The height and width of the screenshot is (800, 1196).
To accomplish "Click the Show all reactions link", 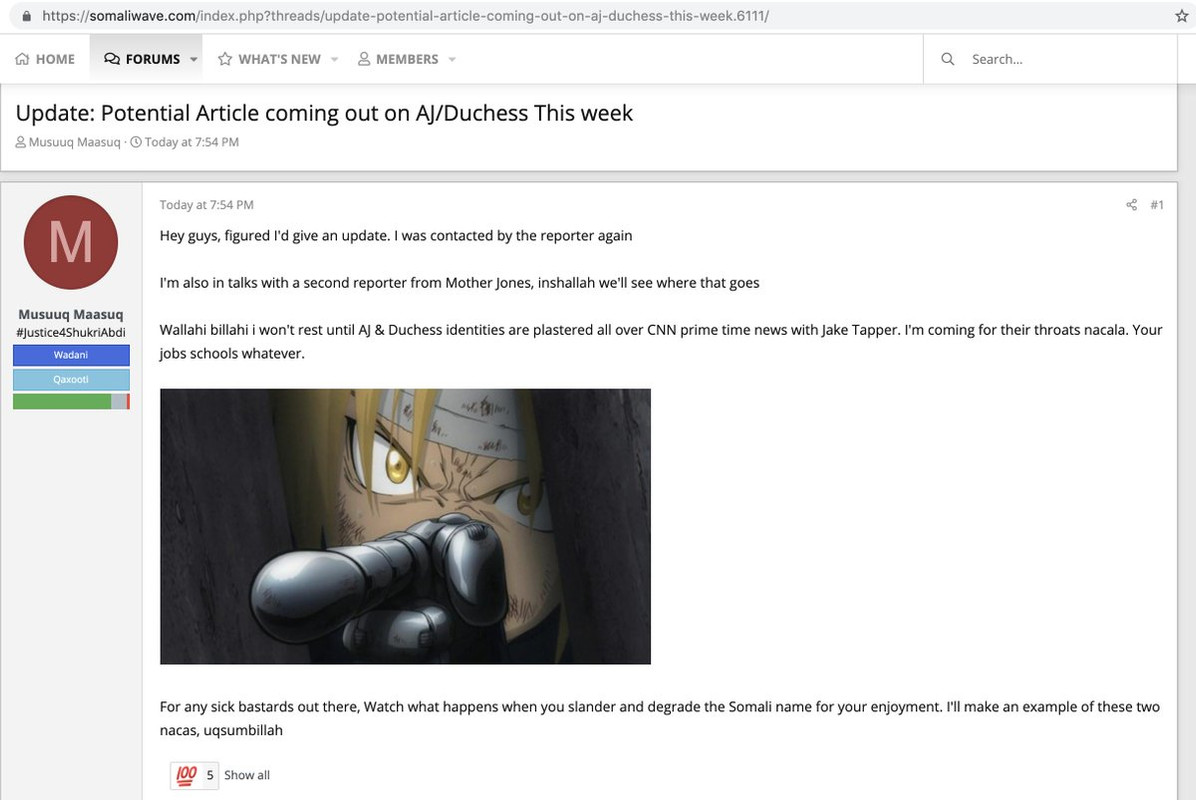I will [247, 775].
